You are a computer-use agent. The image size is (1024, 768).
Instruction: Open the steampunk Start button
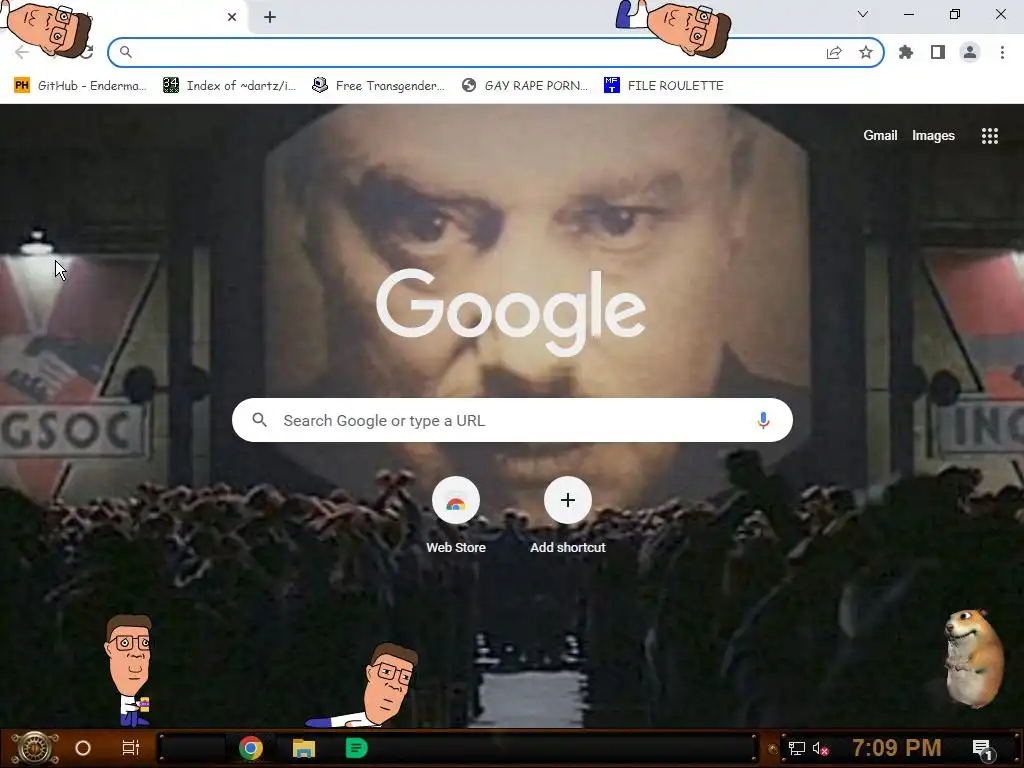point(34,748)
